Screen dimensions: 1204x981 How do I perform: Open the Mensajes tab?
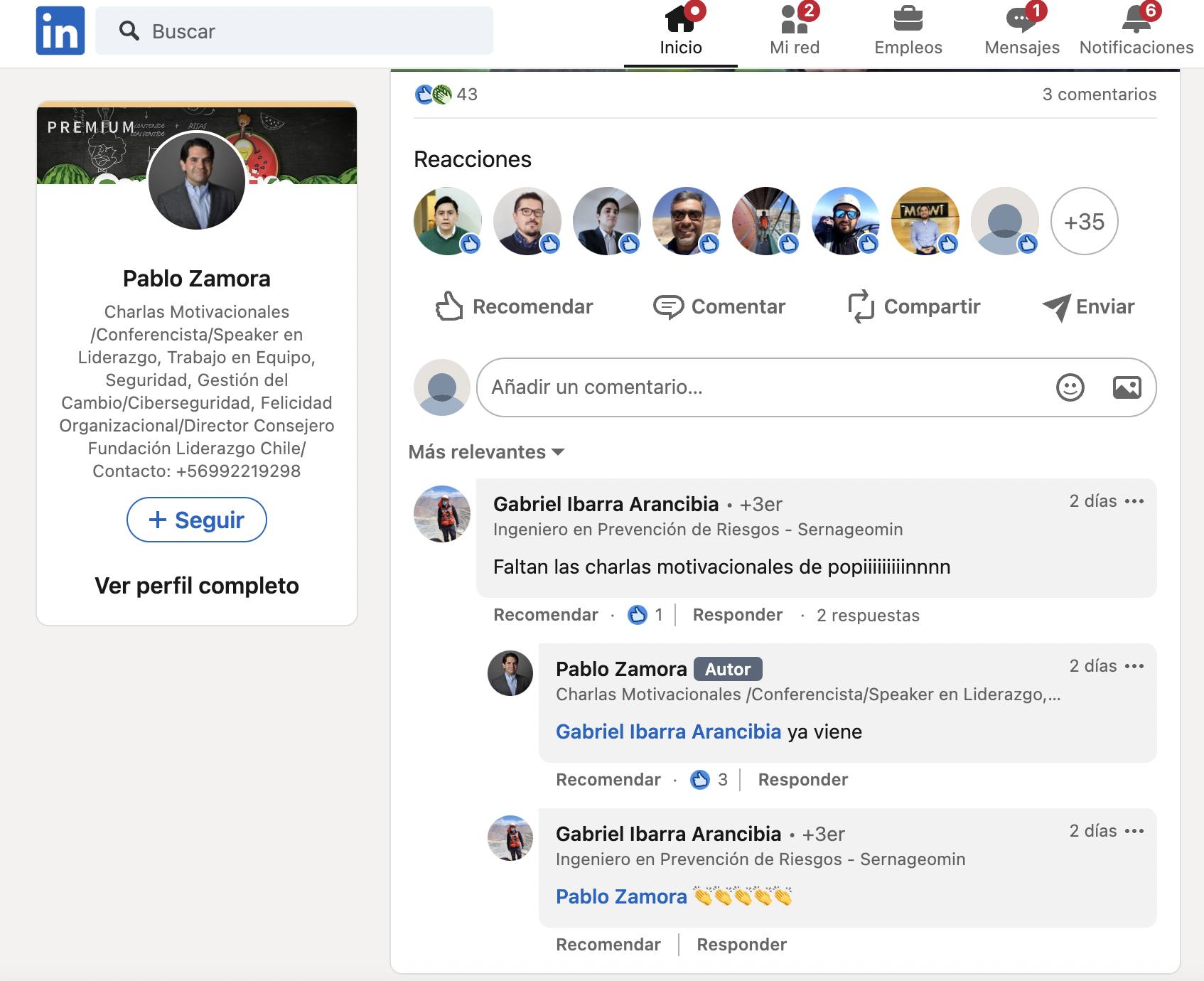(x=1021, y=31)
